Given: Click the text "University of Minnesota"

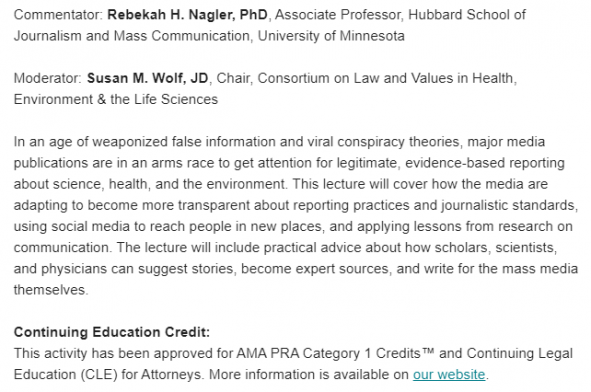Looking at the screenshot, I should coord(331,36).
